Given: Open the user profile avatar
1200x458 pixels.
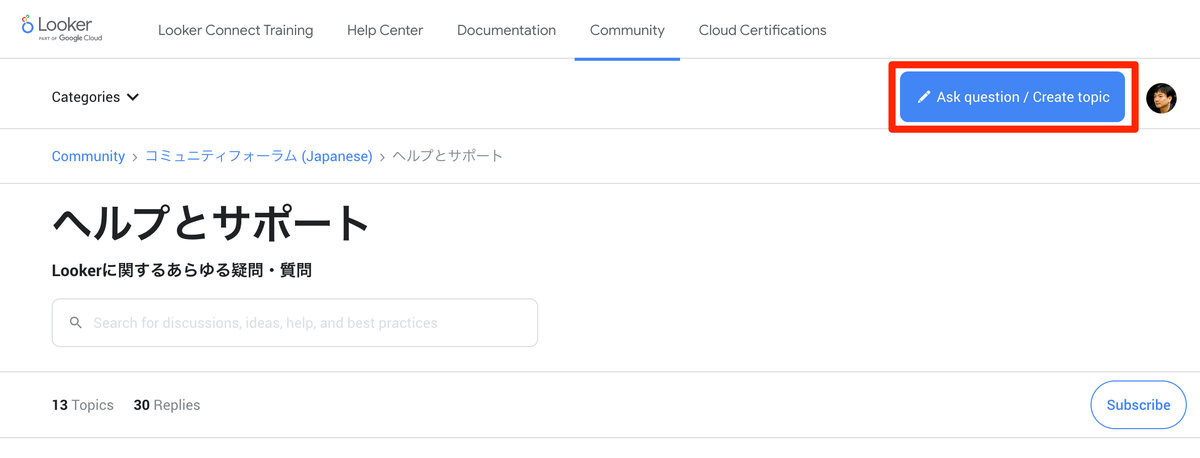Looking at the screenshot, I should coord(1161,97).
